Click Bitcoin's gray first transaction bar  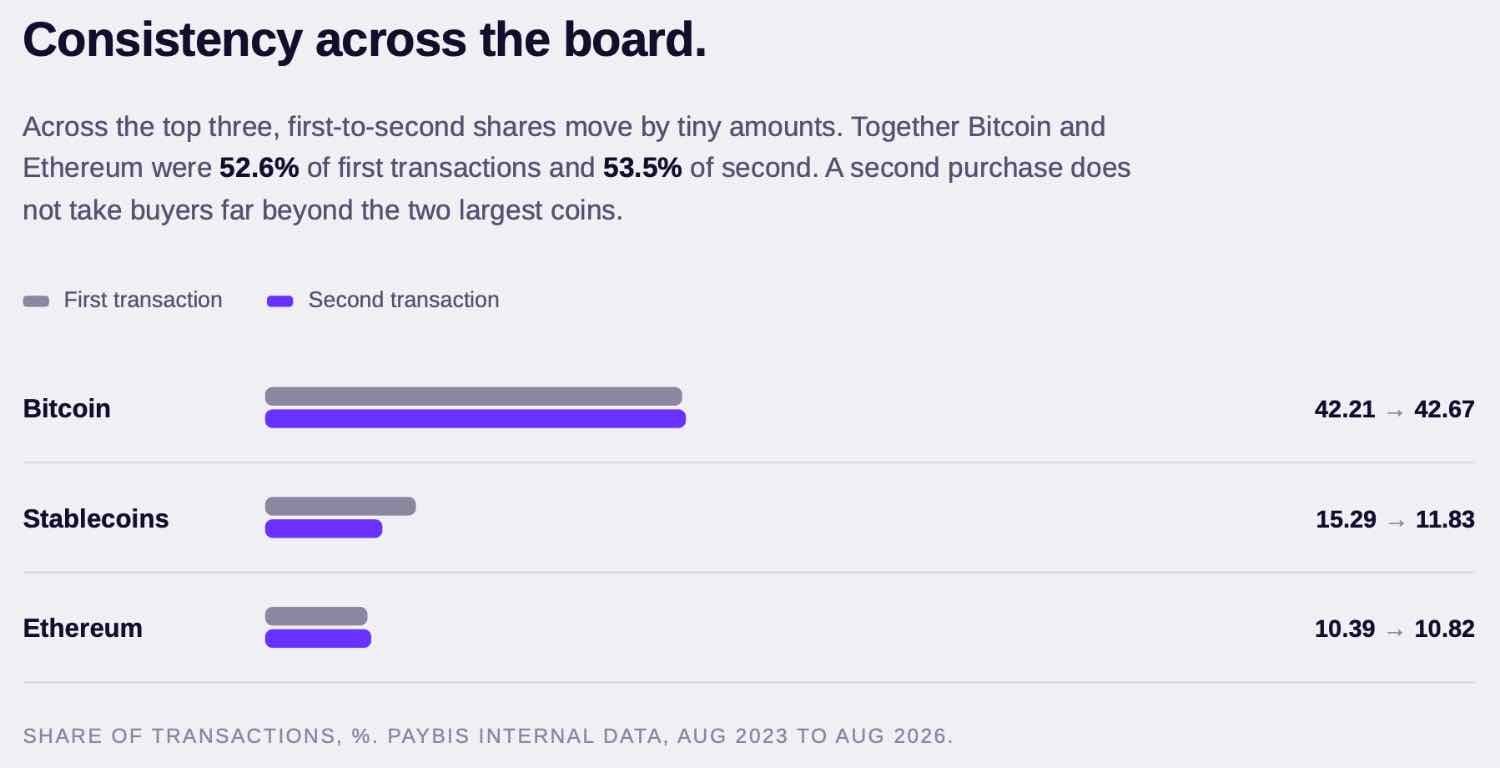[x=473, y=396]
